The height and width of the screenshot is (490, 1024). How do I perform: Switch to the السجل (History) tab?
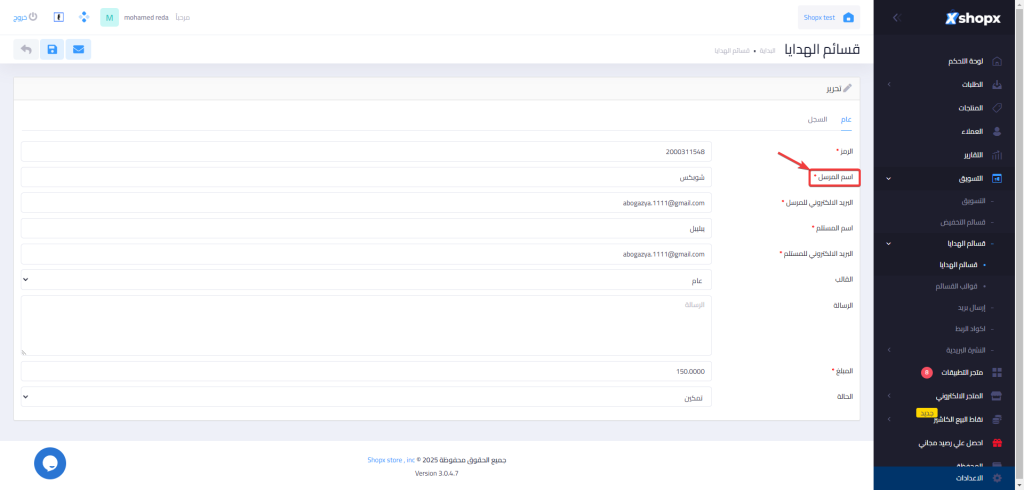(x=817, y=119)
